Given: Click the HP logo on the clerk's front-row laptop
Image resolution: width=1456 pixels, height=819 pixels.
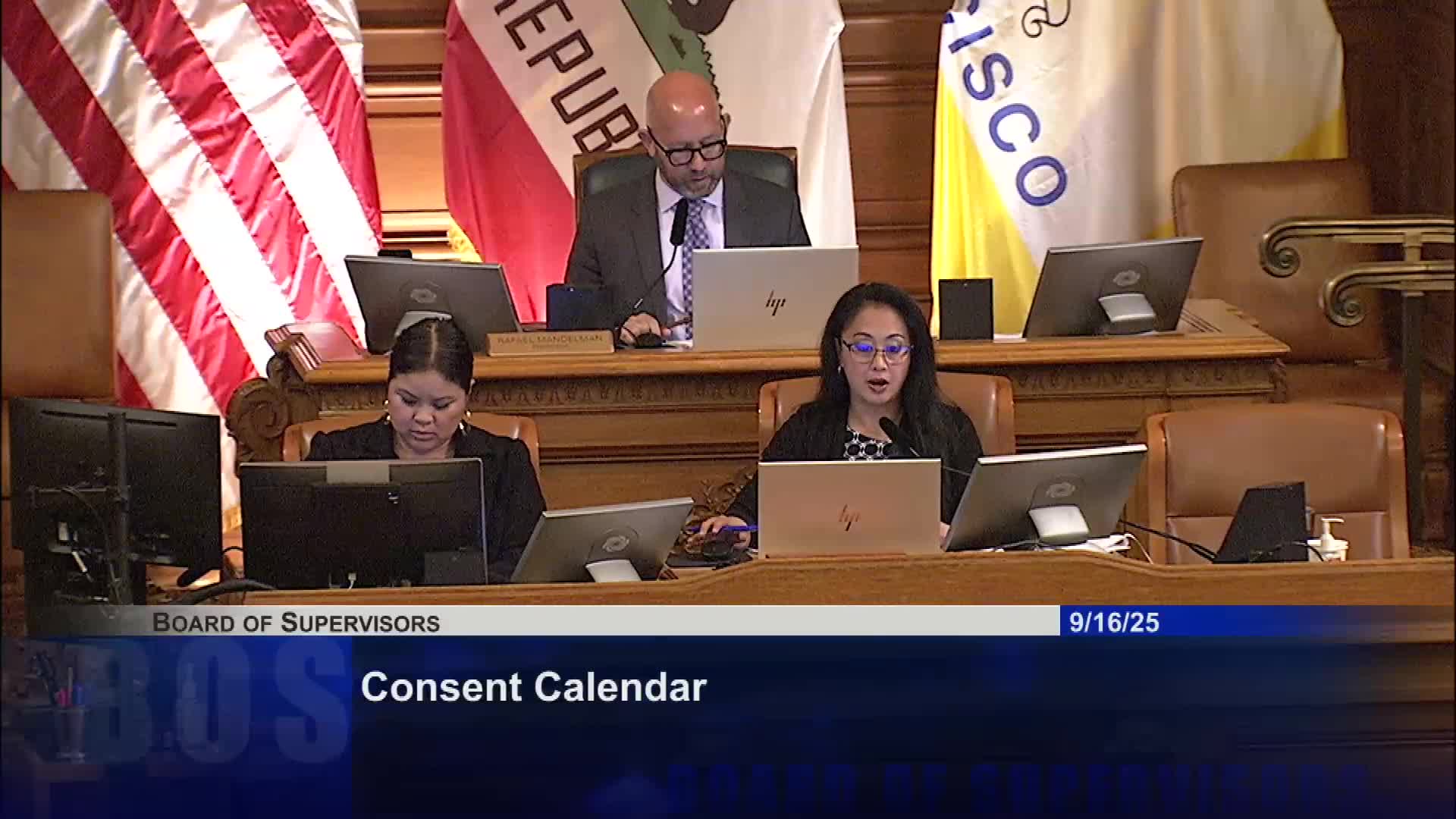Looking at the screenshot, I should 849,517.
